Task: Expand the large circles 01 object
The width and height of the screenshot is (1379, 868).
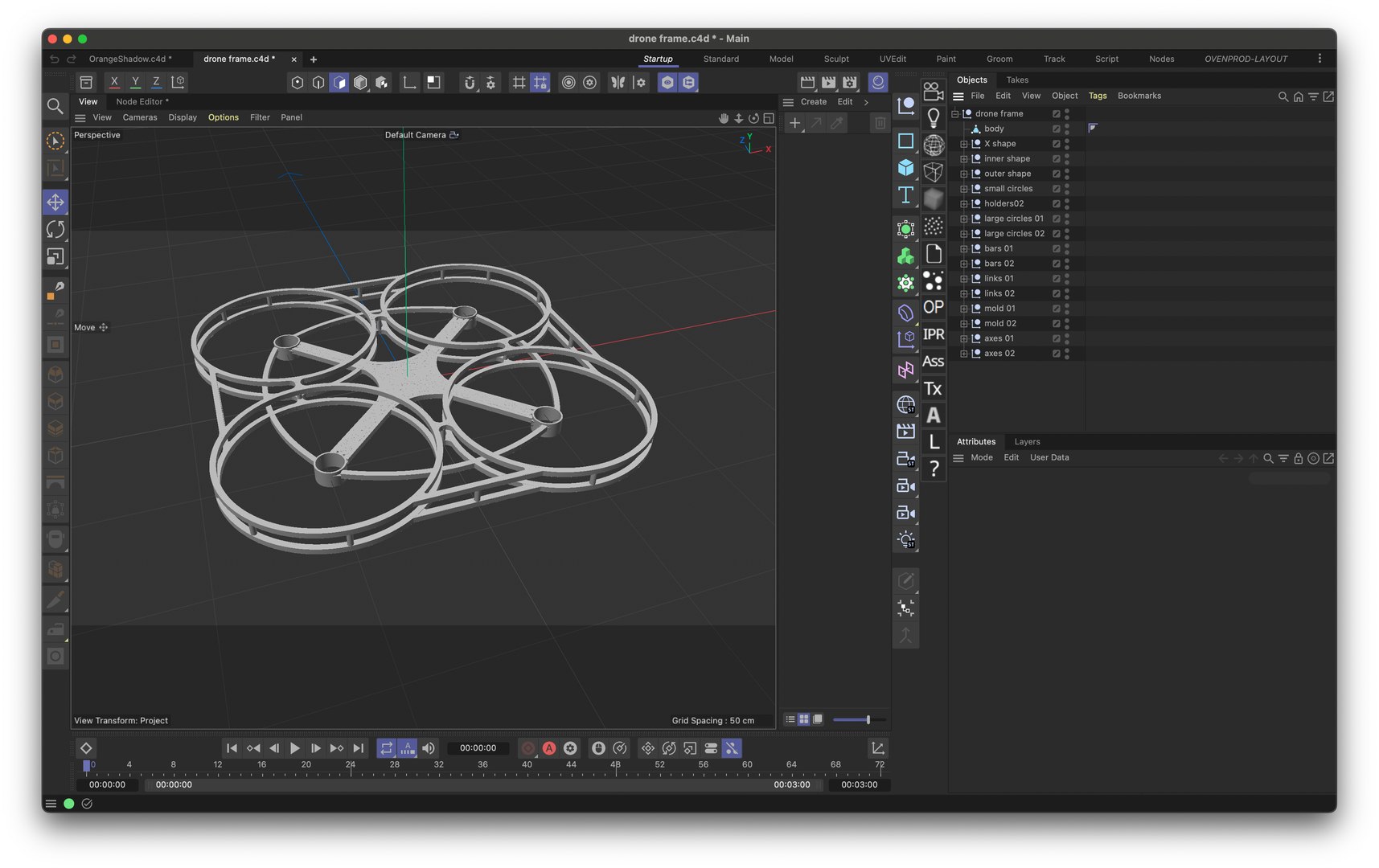Action: (963, 219)
